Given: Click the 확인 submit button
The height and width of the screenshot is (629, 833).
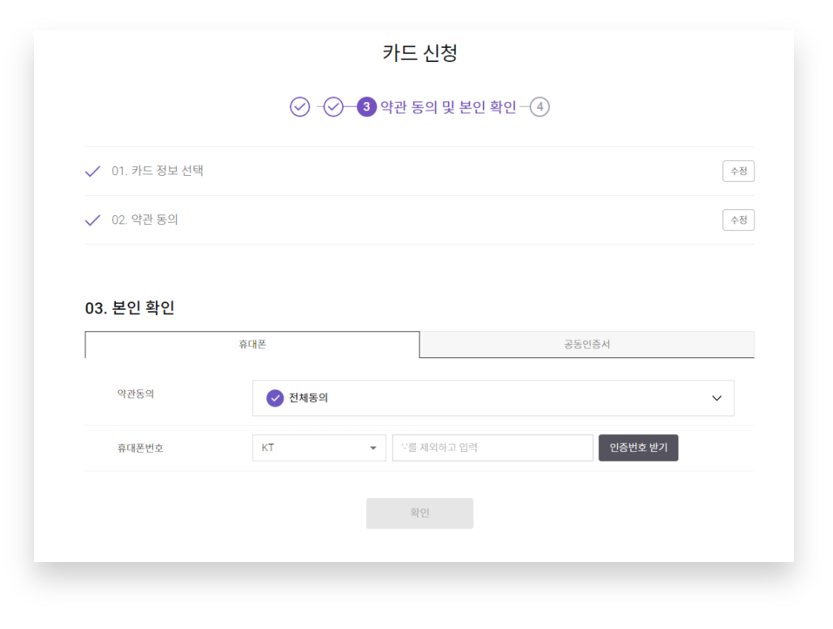Looking at the screenshot, I should (419, 513).
